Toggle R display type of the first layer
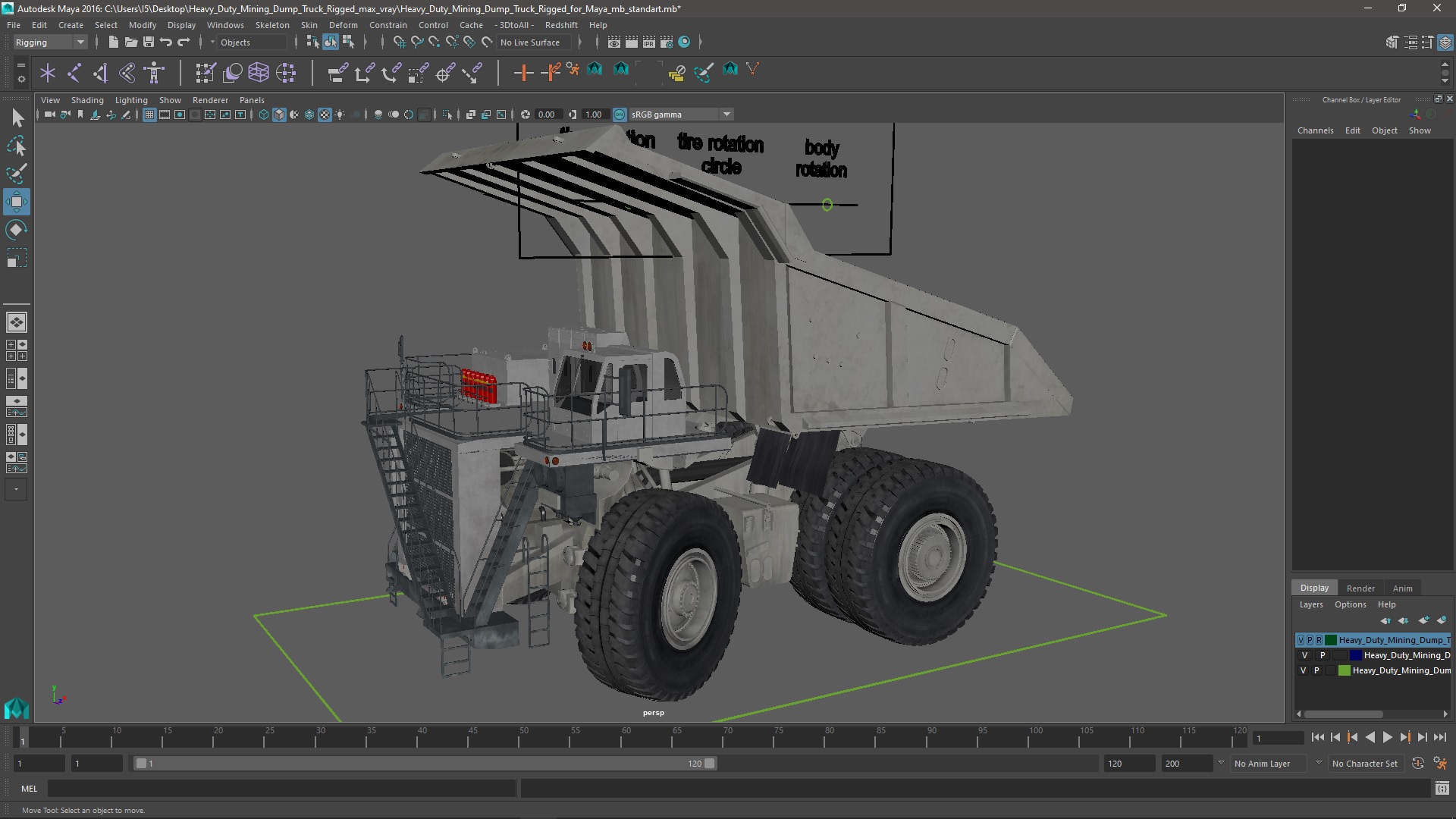The image size is (1456, 819). (1319, 640)
